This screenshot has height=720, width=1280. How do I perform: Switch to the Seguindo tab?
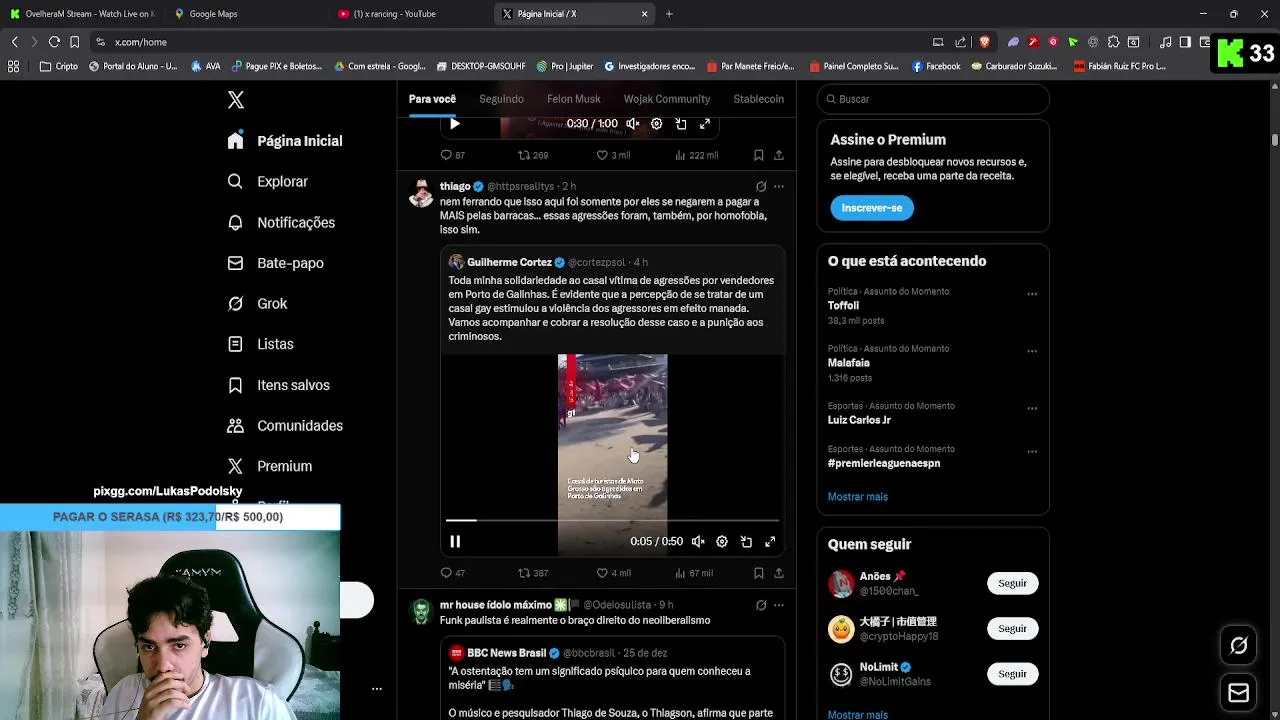pos(501,99)
